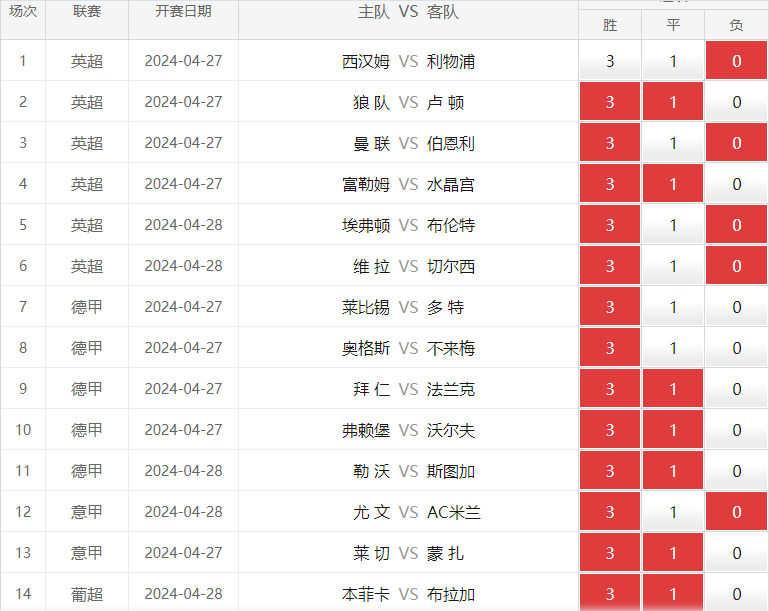This screenshot has width=769, height=611.
Task: Deselect draw (1) for 勒沃 VS 斯图加
Action: [673, 471]
